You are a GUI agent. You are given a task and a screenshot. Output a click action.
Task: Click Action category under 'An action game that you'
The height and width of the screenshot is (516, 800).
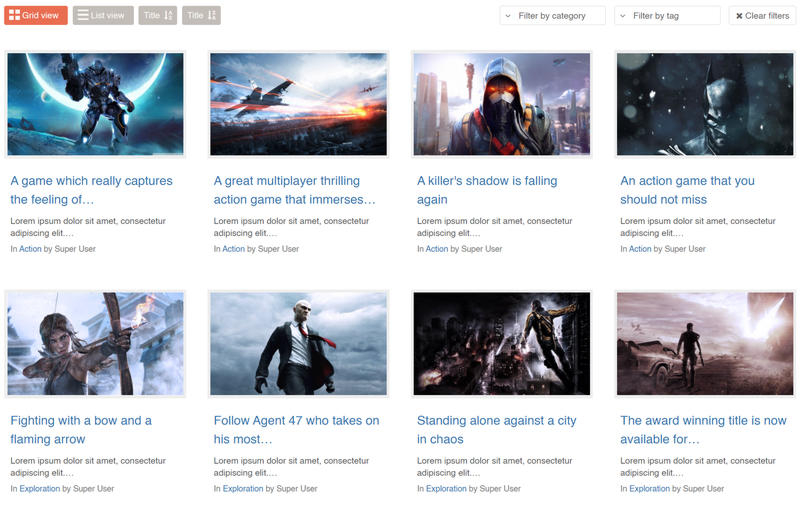640,249
